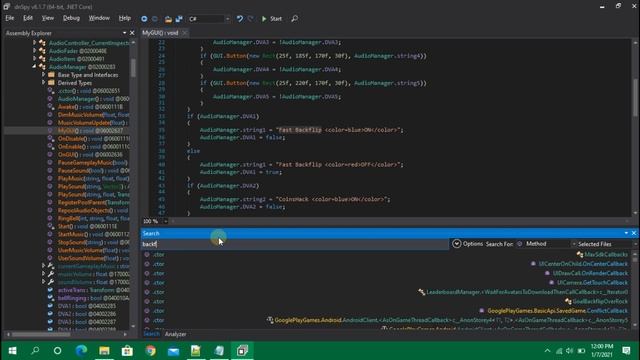The width and height of the screenshot is (640, 360).
Task: Open the File menu
Action: point(9,18)
